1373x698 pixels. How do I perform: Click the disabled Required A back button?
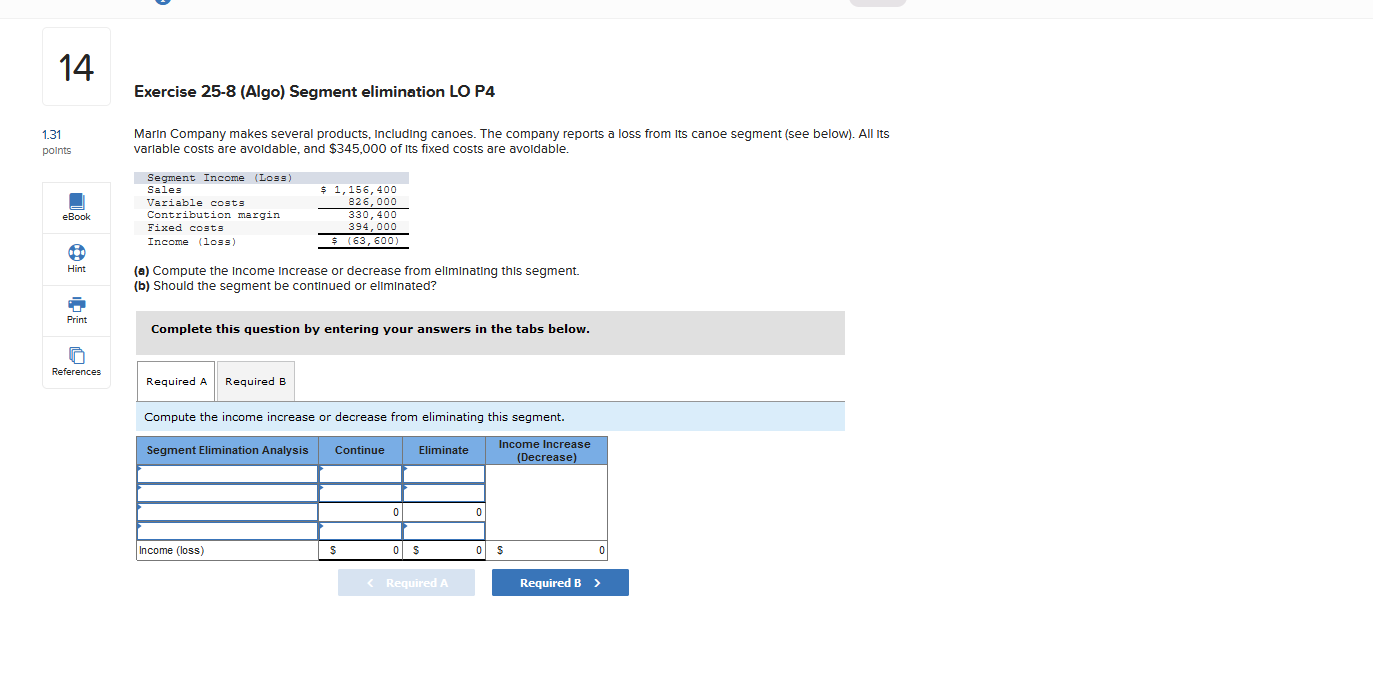[x=406, y=582]
